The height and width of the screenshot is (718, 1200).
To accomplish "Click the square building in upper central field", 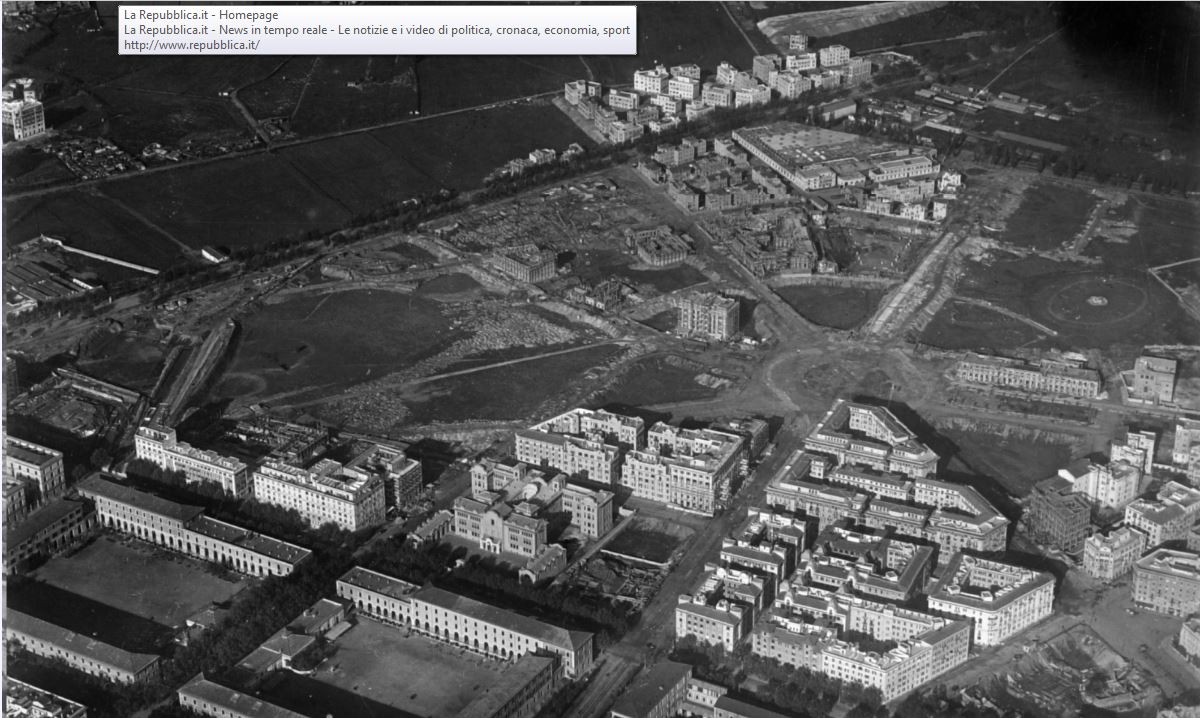I will point(524,263).
